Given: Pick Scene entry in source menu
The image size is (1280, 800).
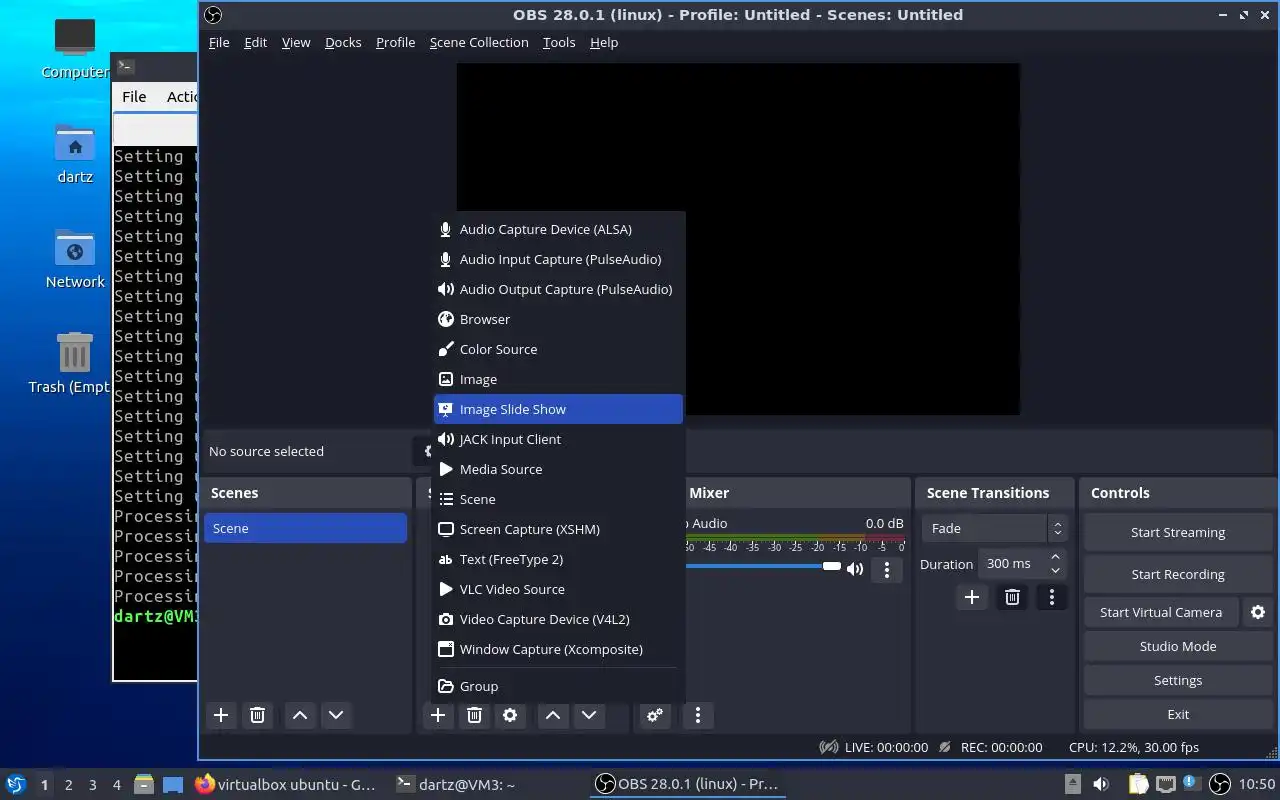Looking at the screenshot, I should [558, 499].
